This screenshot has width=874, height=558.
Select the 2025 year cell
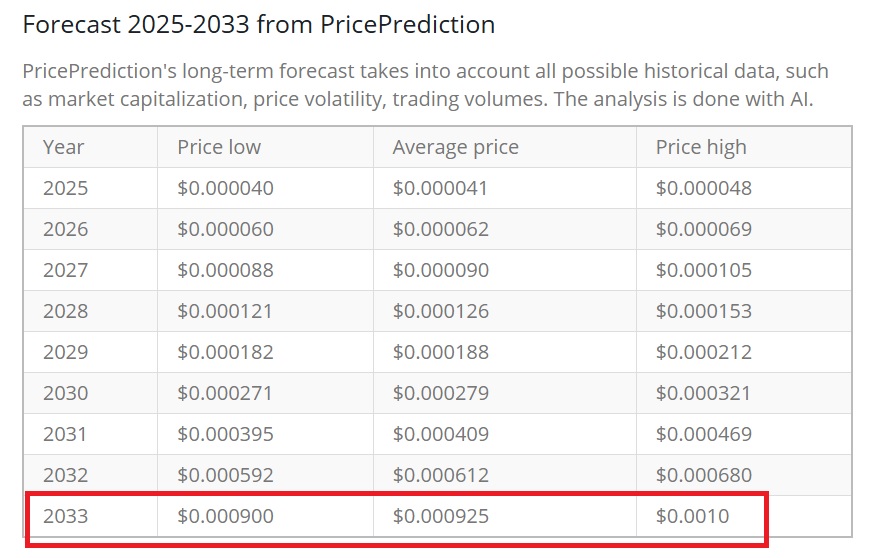coord(66,188)
